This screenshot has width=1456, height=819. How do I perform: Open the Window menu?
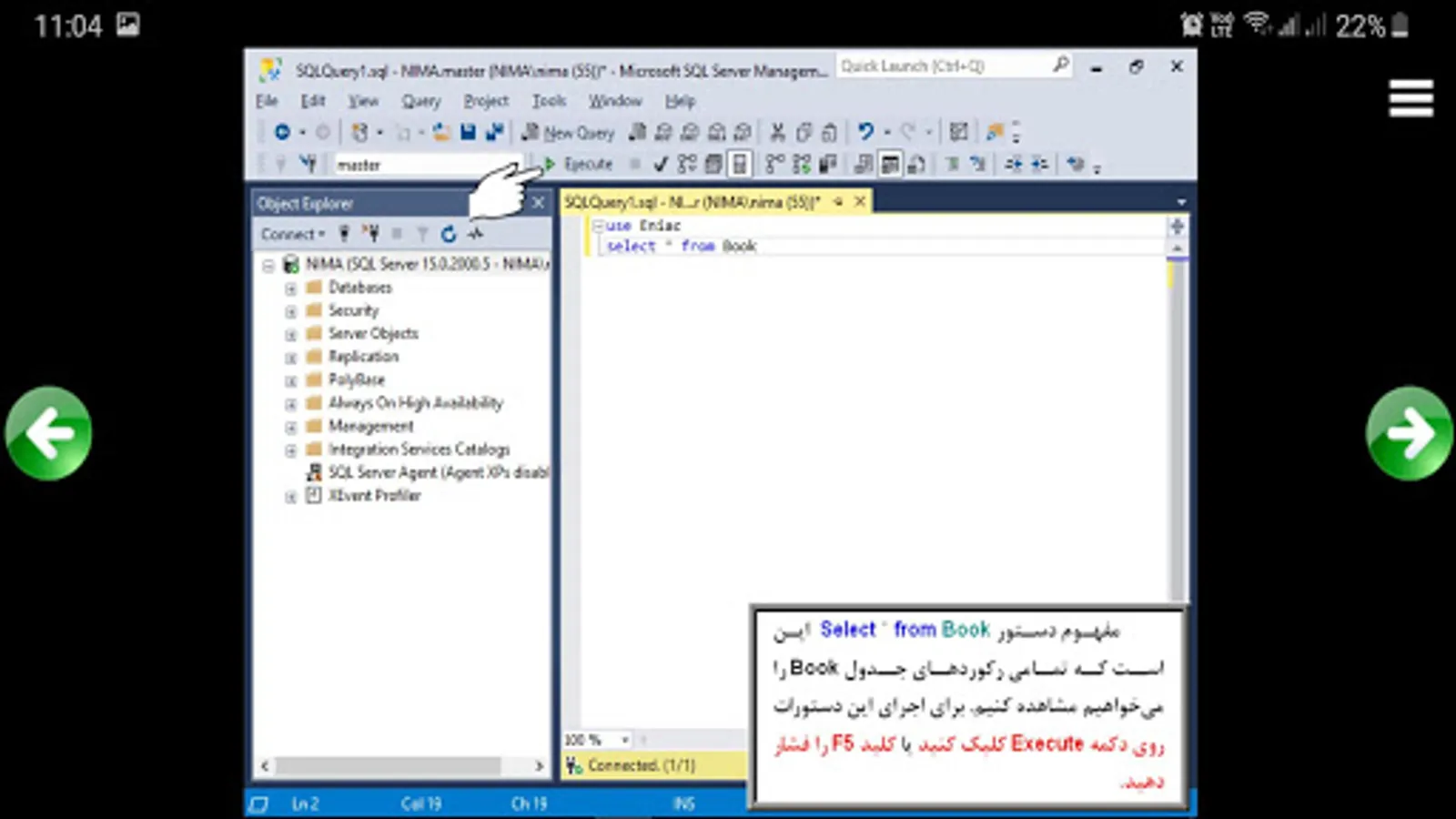tap(615, 101)
